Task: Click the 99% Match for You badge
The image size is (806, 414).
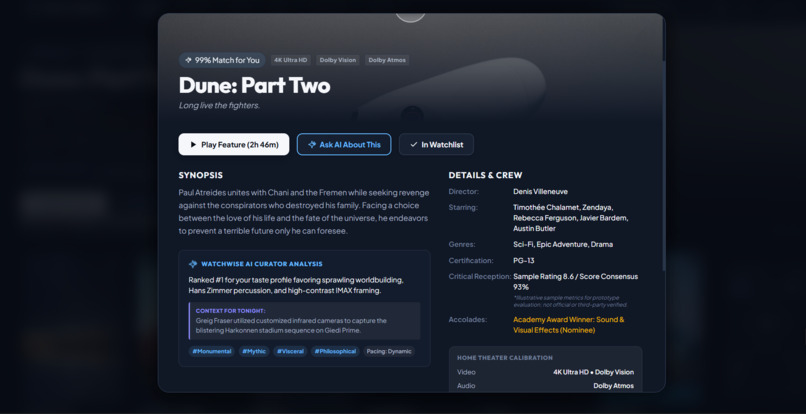Action: point(222,60)
